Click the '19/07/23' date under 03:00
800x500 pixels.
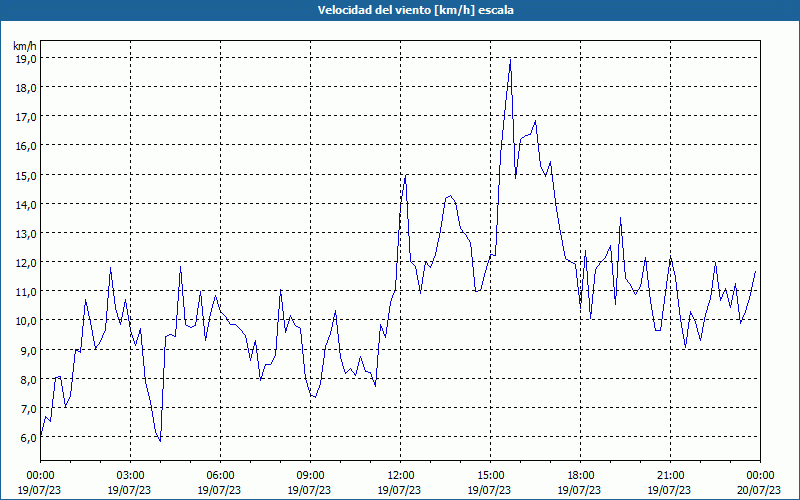(129, 490)
